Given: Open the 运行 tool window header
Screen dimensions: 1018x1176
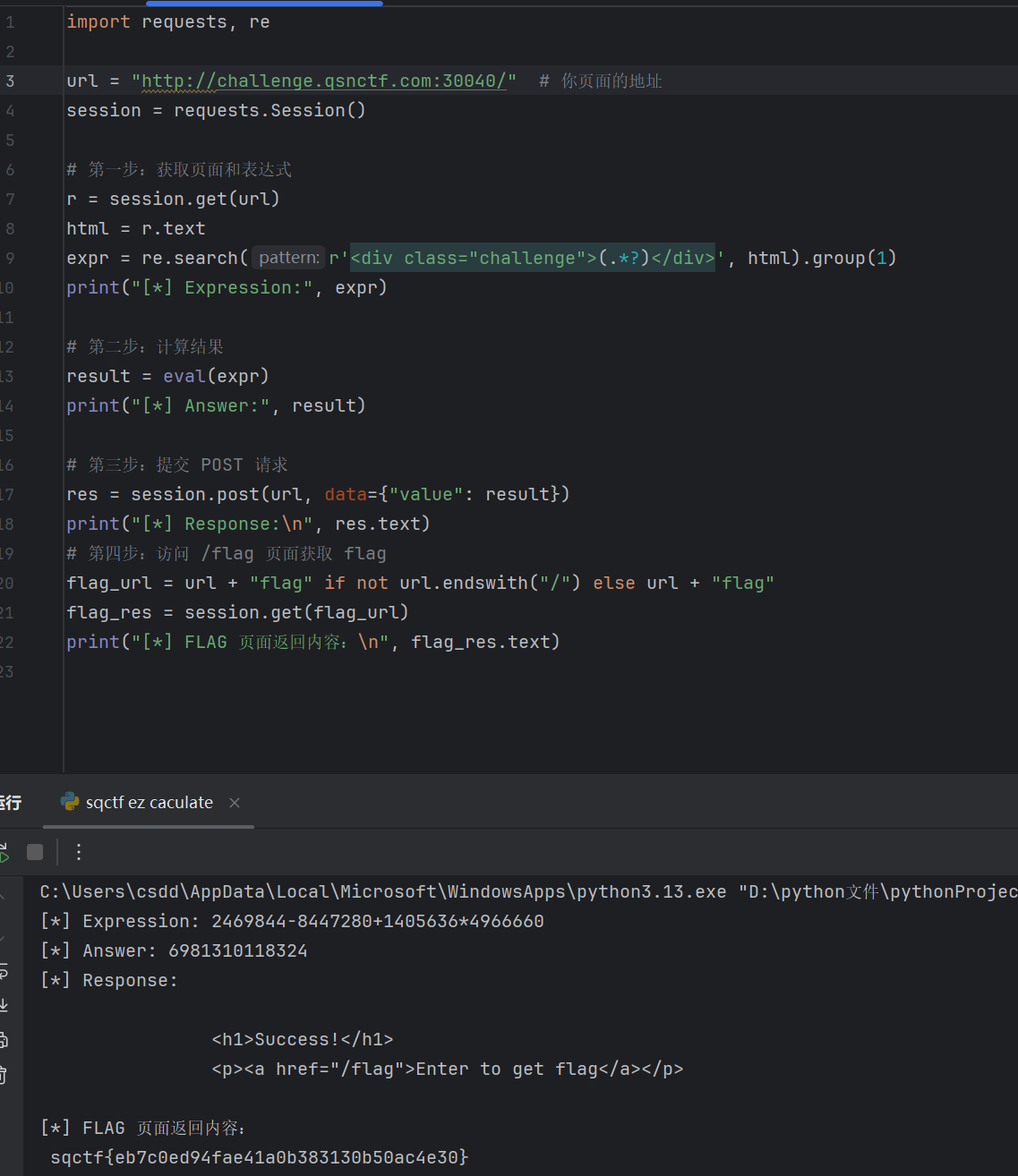Looking at the screenshot, I should [x=11, y=803].
